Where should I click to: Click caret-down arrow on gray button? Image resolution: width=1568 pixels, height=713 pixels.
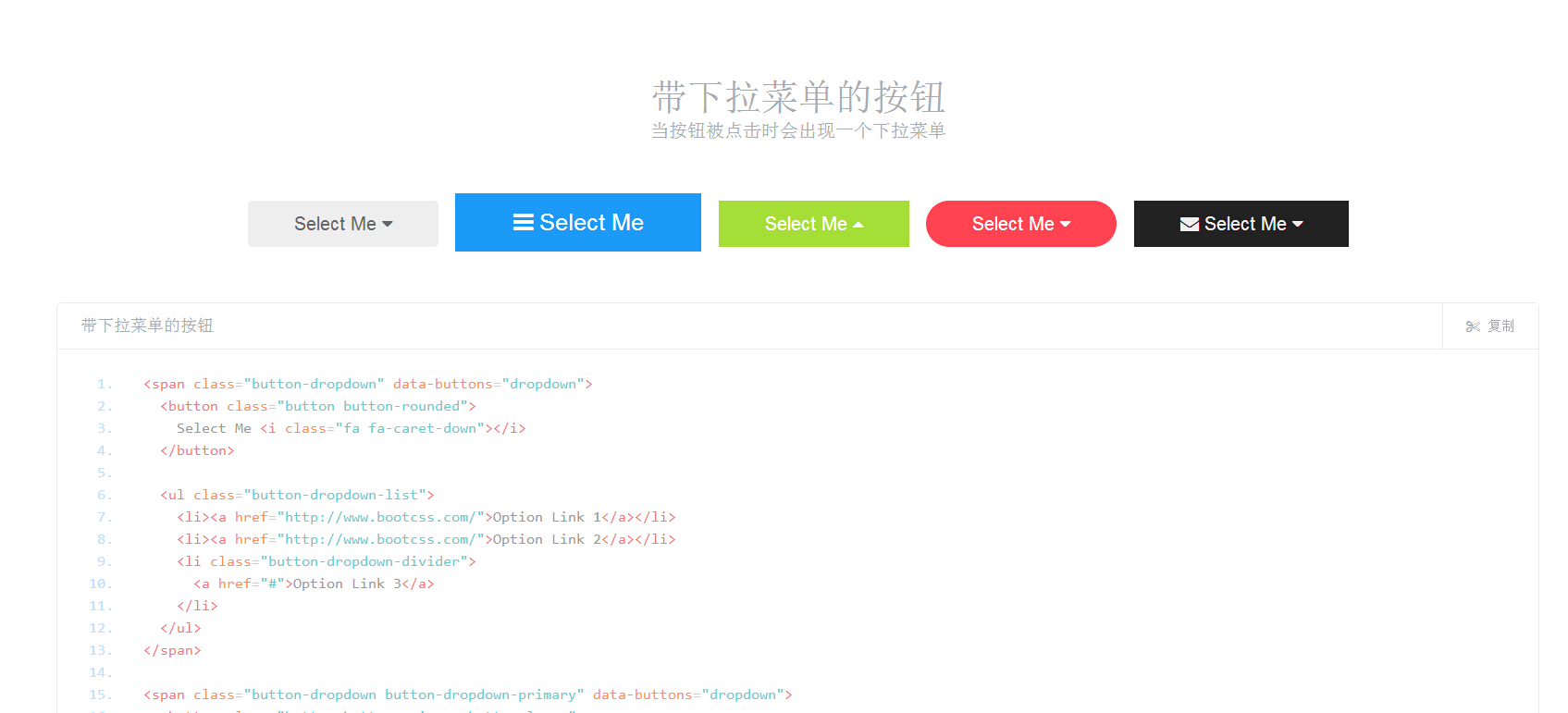point(388,224)
